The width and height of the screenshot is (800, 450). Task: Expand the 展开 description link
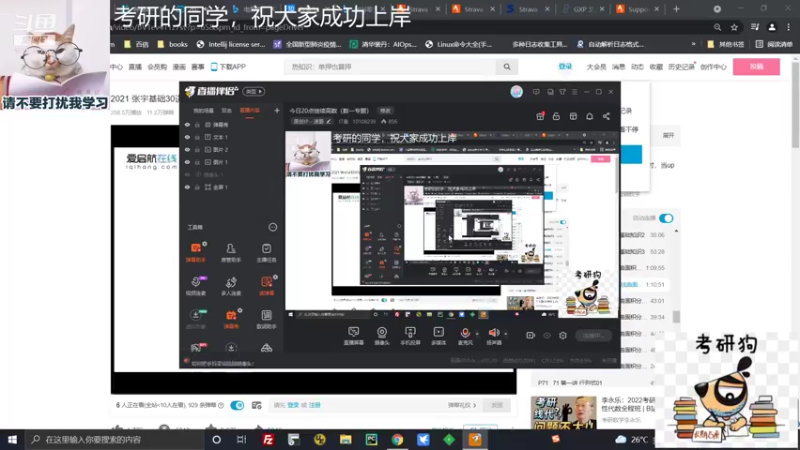point(668,135)
